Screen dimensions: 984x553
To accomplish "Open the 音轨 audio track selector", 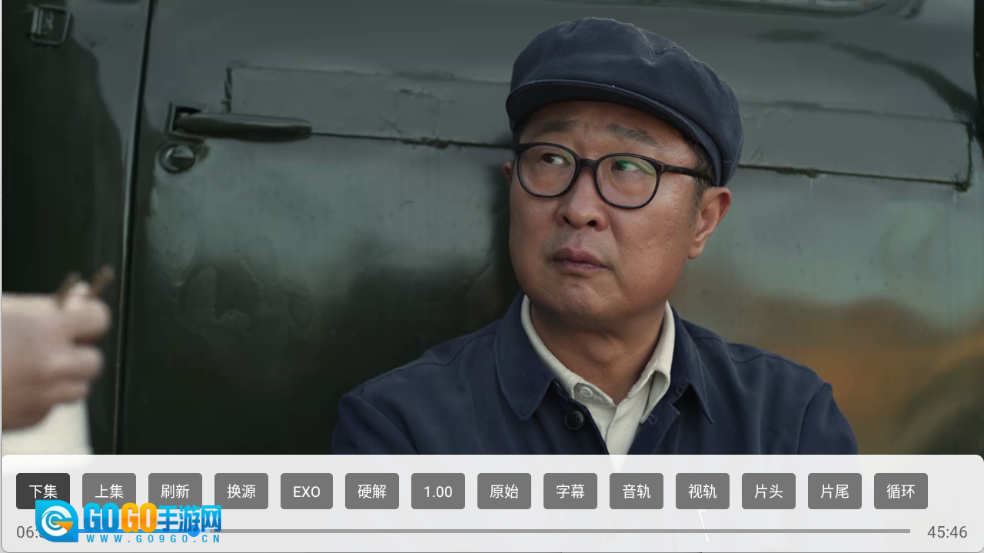I will tap(636, 491).
